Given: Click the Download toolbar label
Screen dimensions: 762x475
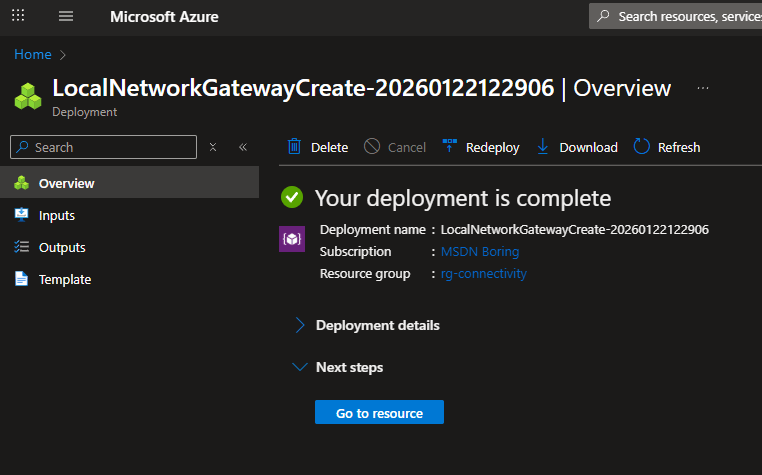Looking at the screenshot, I should coord(589,147).
